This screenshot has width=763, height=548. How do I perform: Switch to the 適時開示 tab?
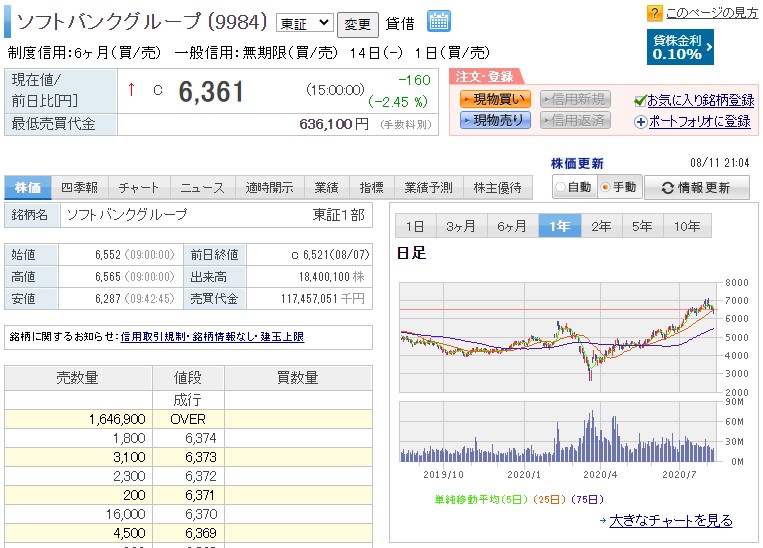point(270,187)
